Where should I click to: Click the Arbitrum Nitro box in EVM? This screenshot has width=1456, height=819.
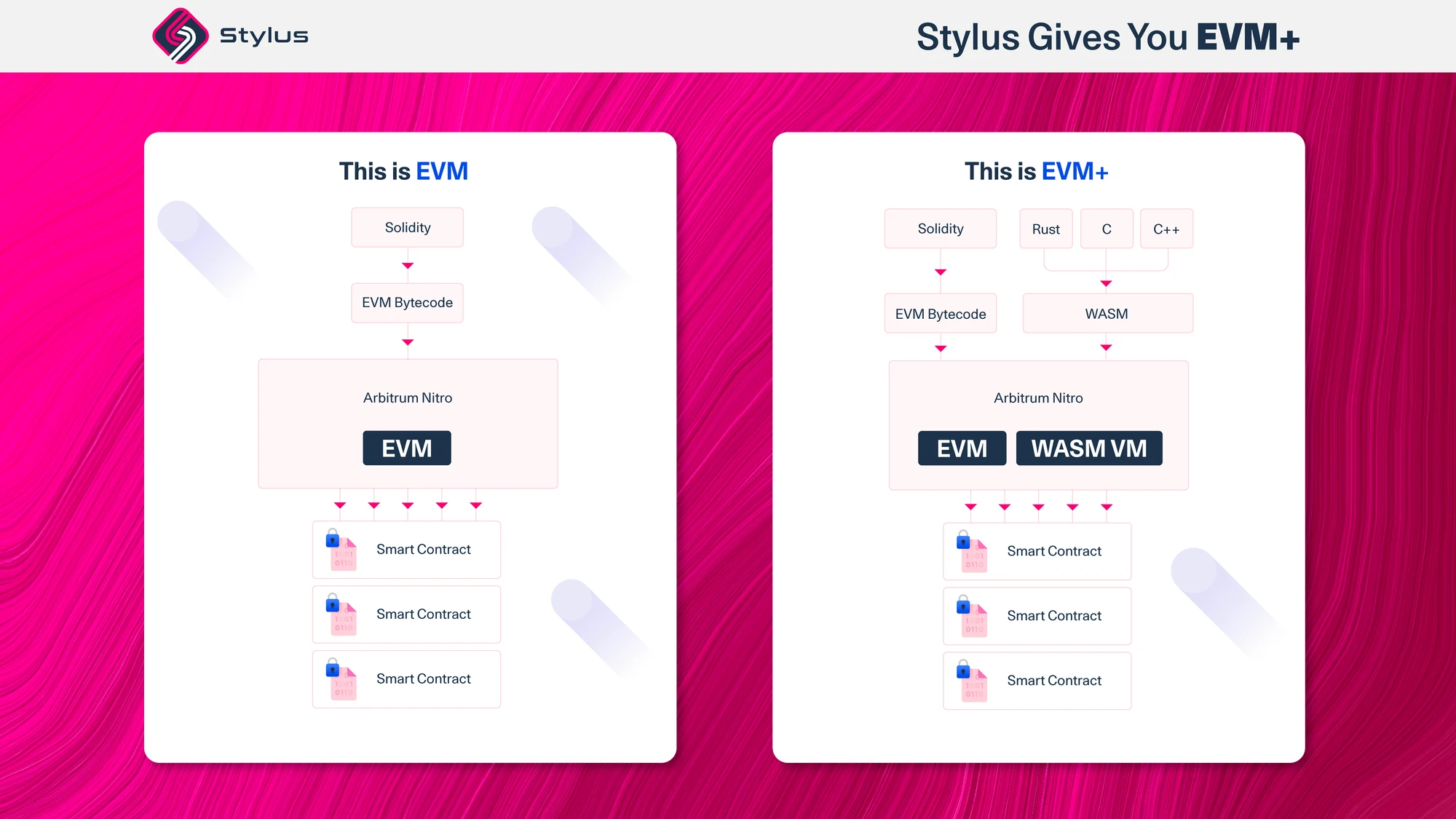(407, 424)
